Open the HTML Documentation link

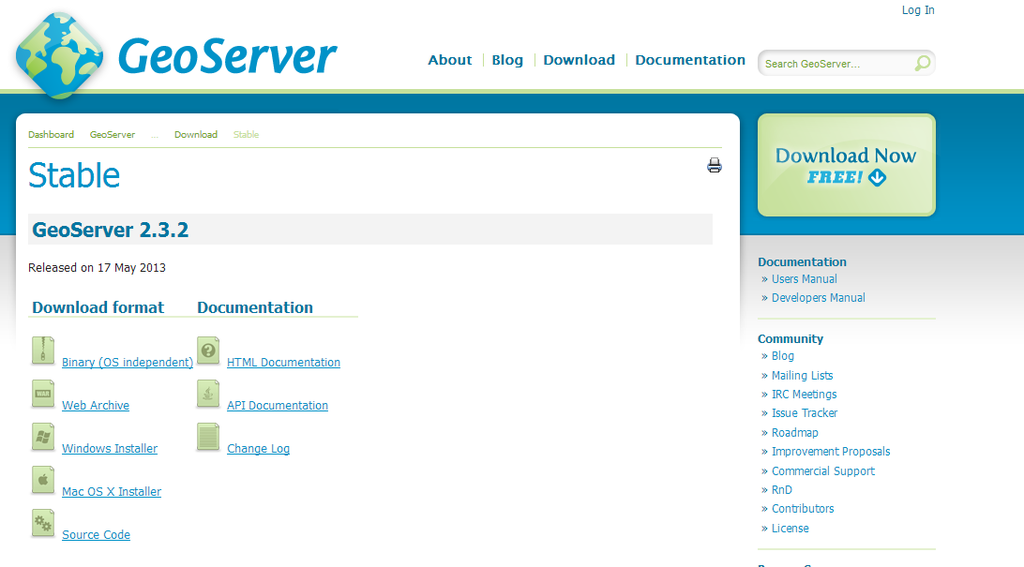[283, 362]
